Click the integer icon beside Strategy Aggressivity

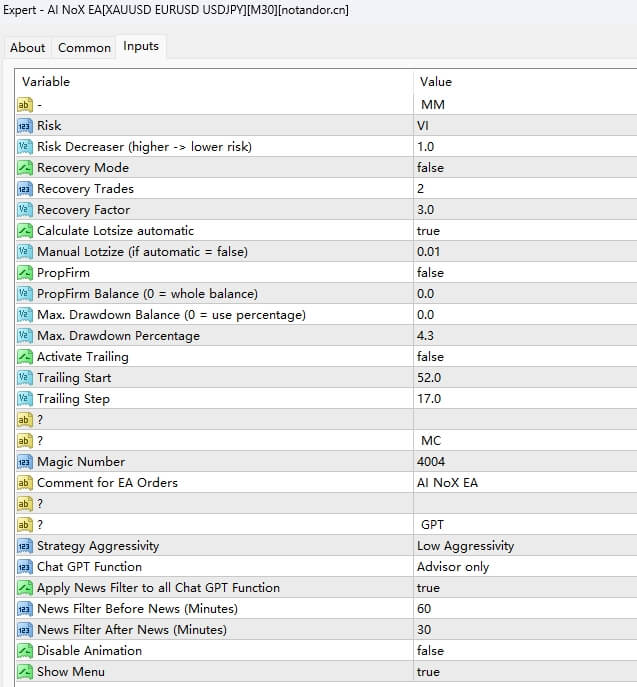pyautogui.click(x=25, y=546)
